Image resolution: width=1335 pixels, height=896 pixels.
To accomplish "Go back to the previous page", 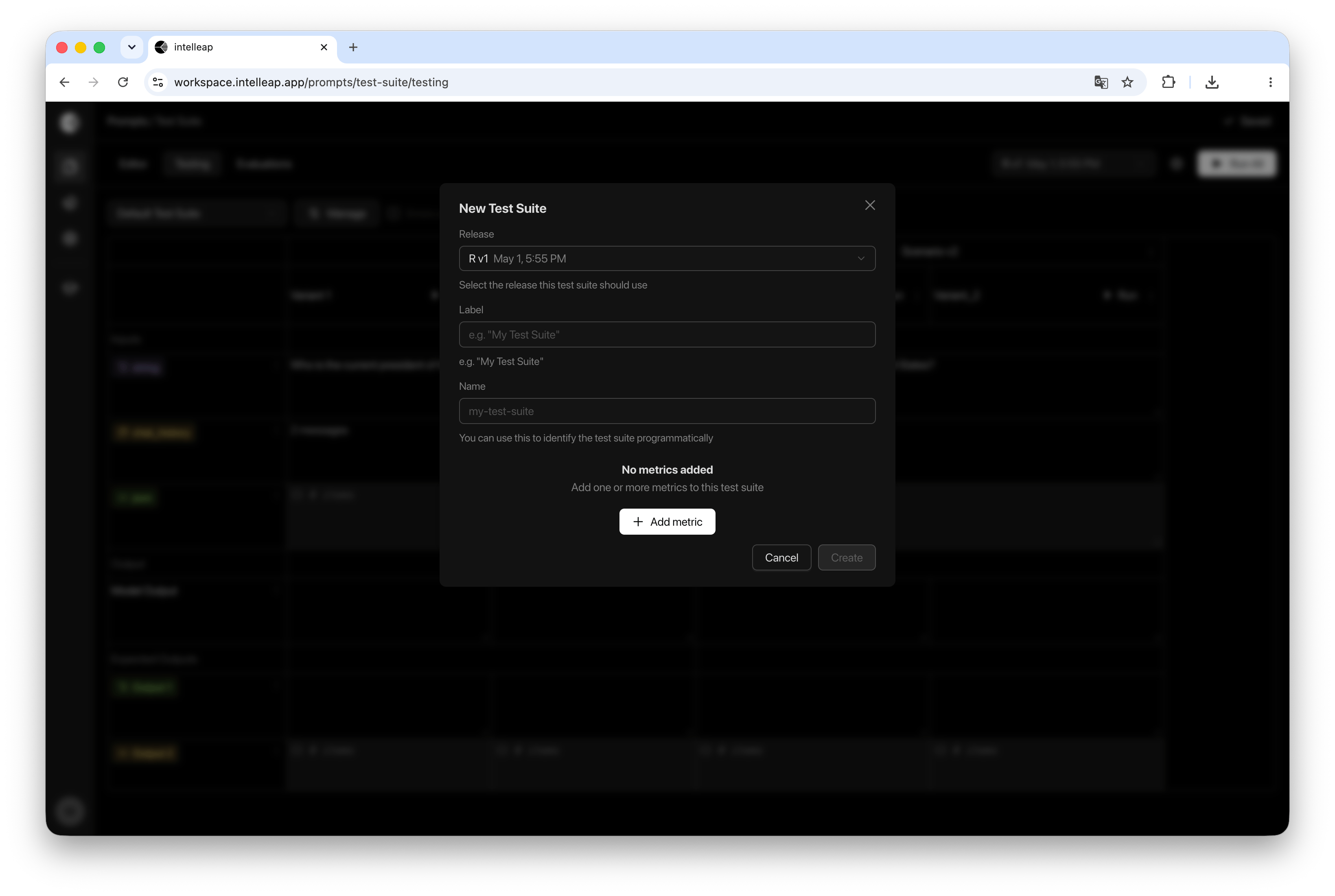I will pos(65,82).
